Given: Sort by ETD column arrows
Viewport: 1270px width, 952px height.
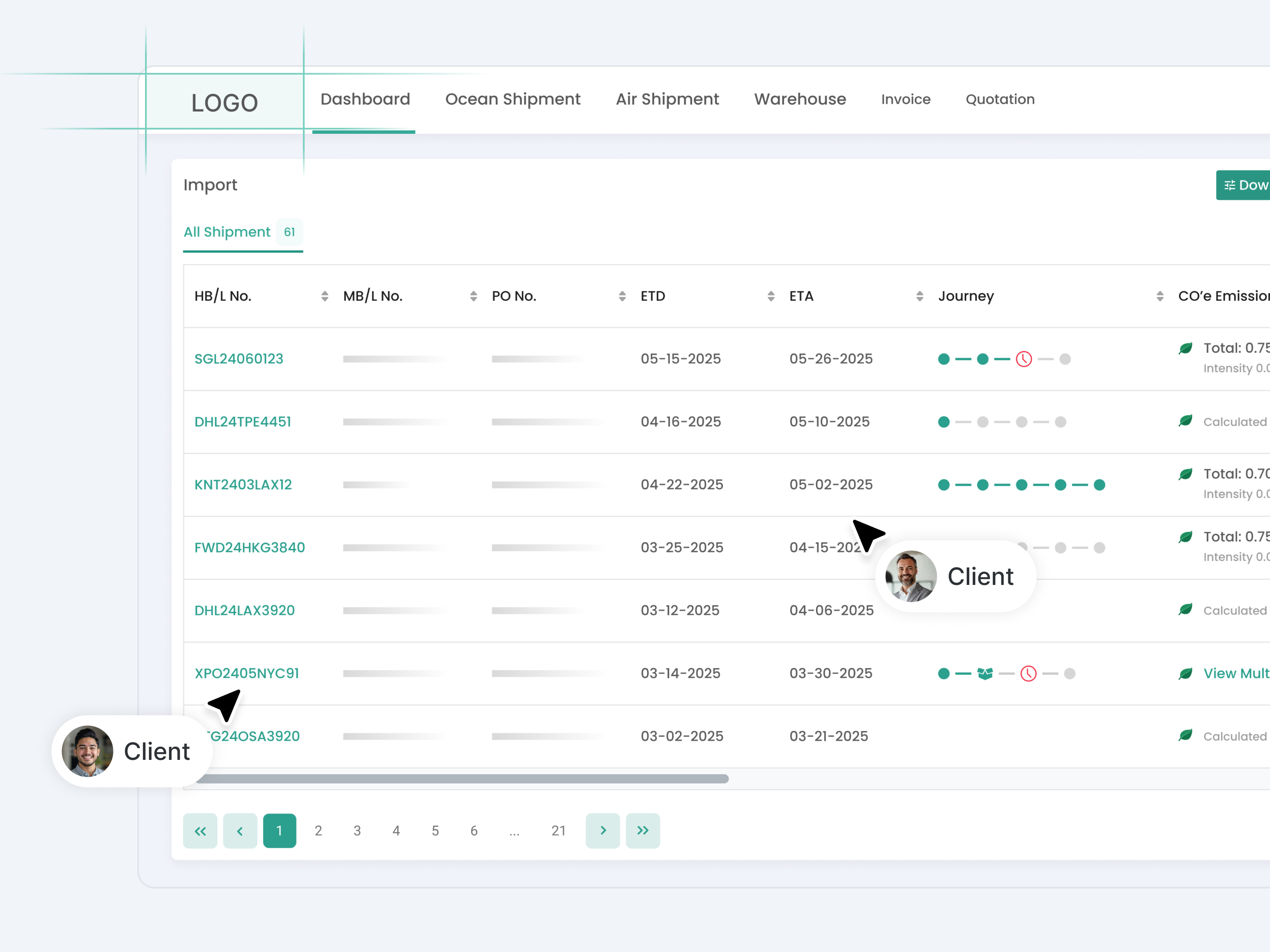Looking at the screenshot, I should (x=771, y=296).
